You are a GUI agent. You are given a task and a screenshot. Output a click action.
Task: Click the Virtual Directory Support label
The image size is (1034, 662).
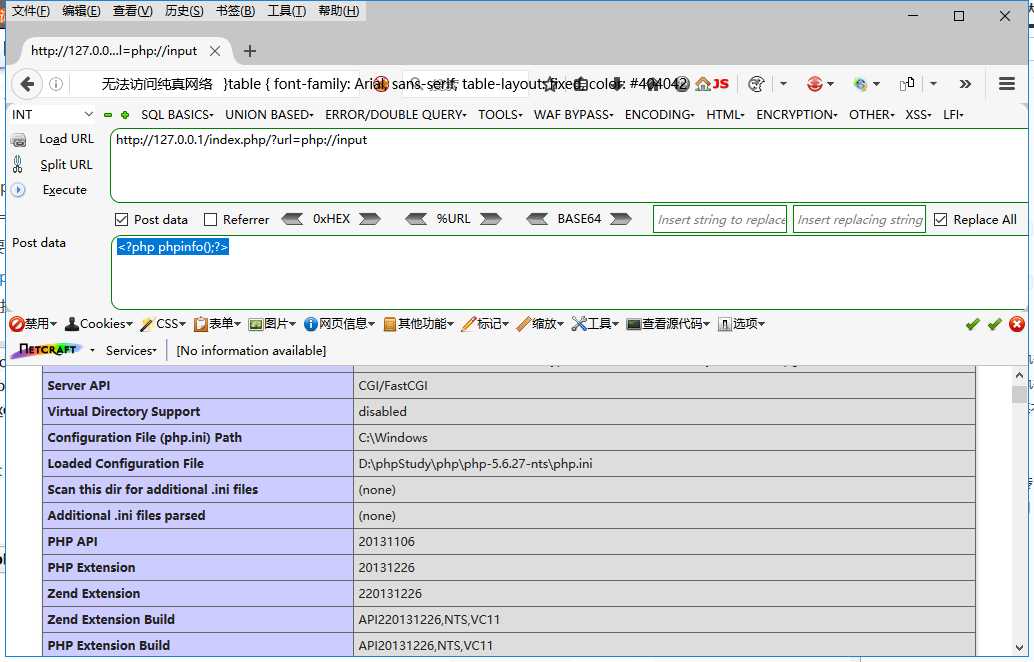(123, 411)
